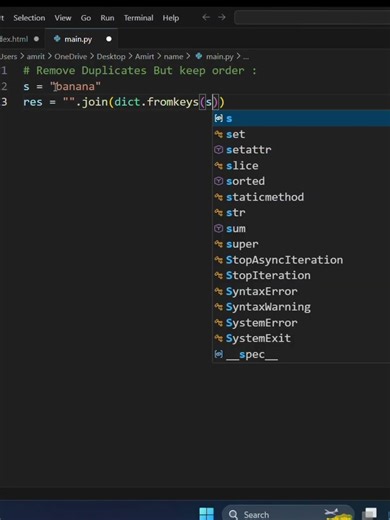Select the name breadcrumb folder
Screen dimensions: 390x520
point(173,57)
